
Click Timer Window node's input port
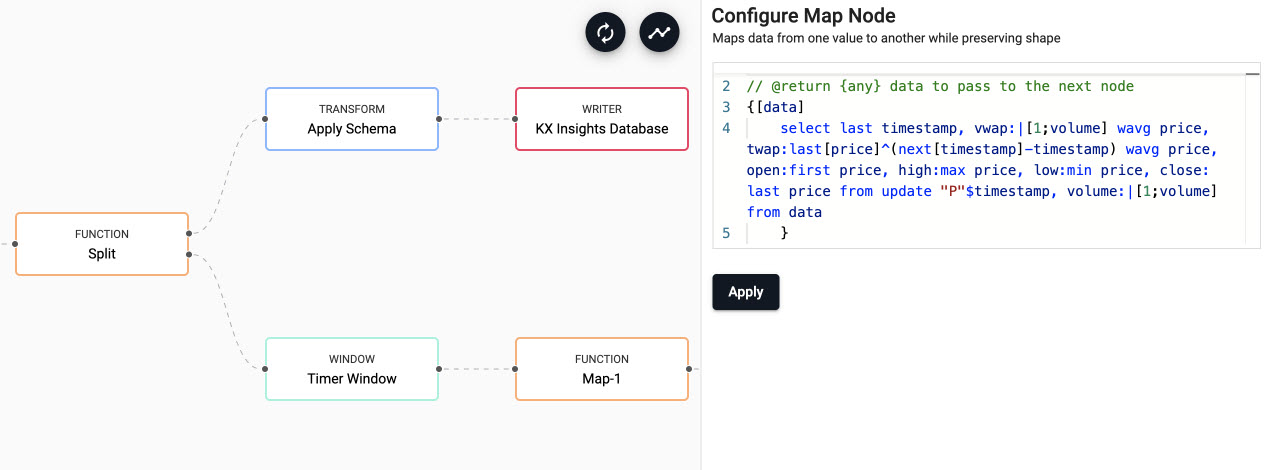pyautogui.click(x=265, y=369)
